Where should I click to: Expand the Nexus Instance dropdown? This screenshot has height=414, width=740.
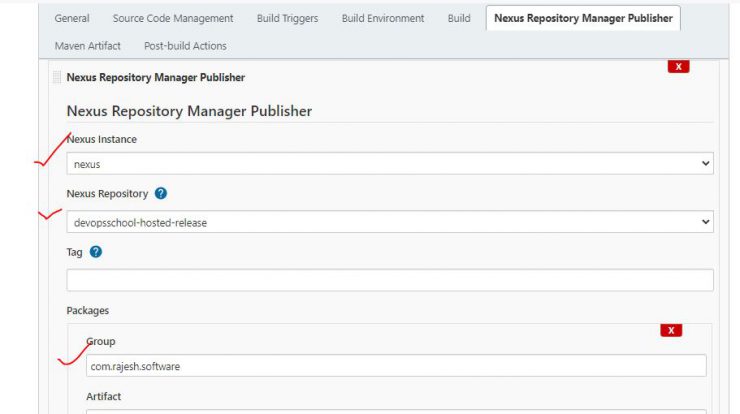click(x=389, y=164)
